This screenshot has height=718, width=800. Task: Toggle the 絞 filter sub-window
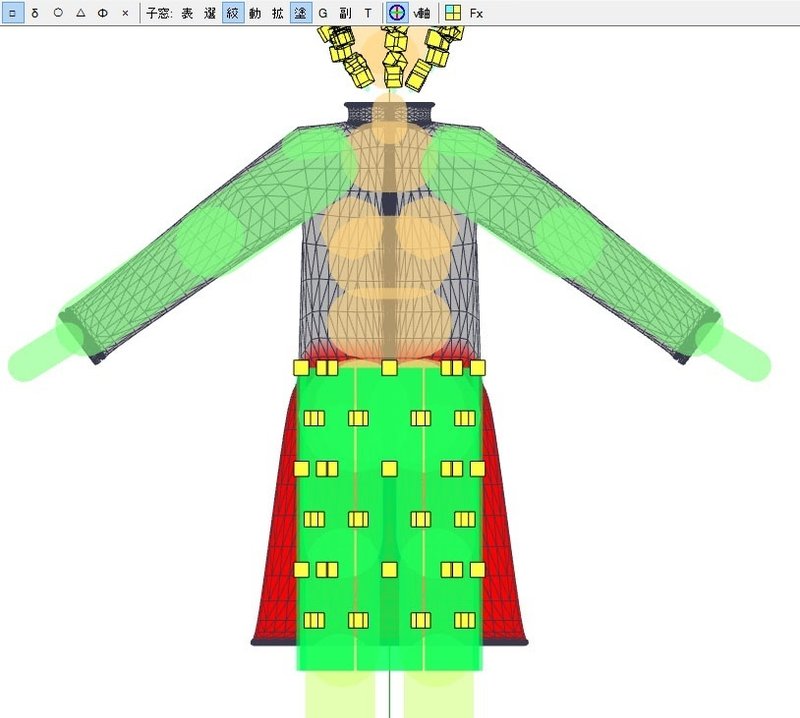coord(233,13)
